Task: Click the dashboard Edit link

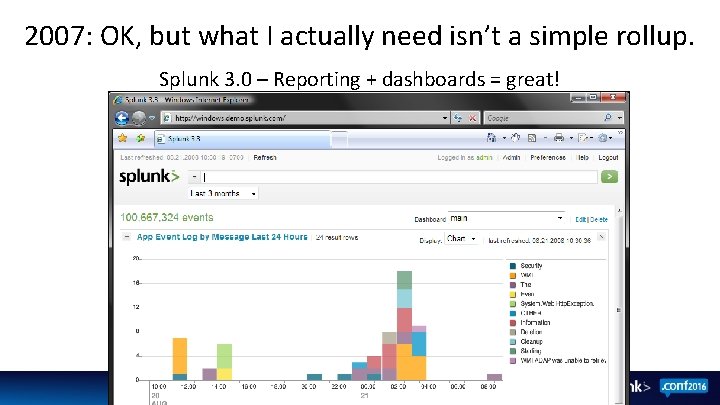Action: click(581, 219)
